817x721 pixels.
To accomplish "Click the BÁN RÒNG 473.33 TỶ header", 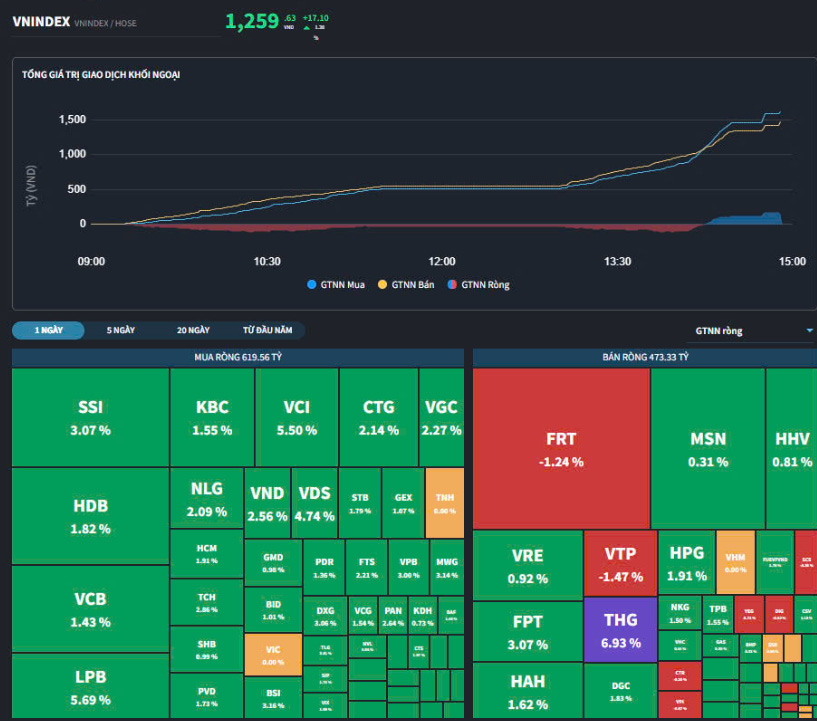I will pos(645,357).
